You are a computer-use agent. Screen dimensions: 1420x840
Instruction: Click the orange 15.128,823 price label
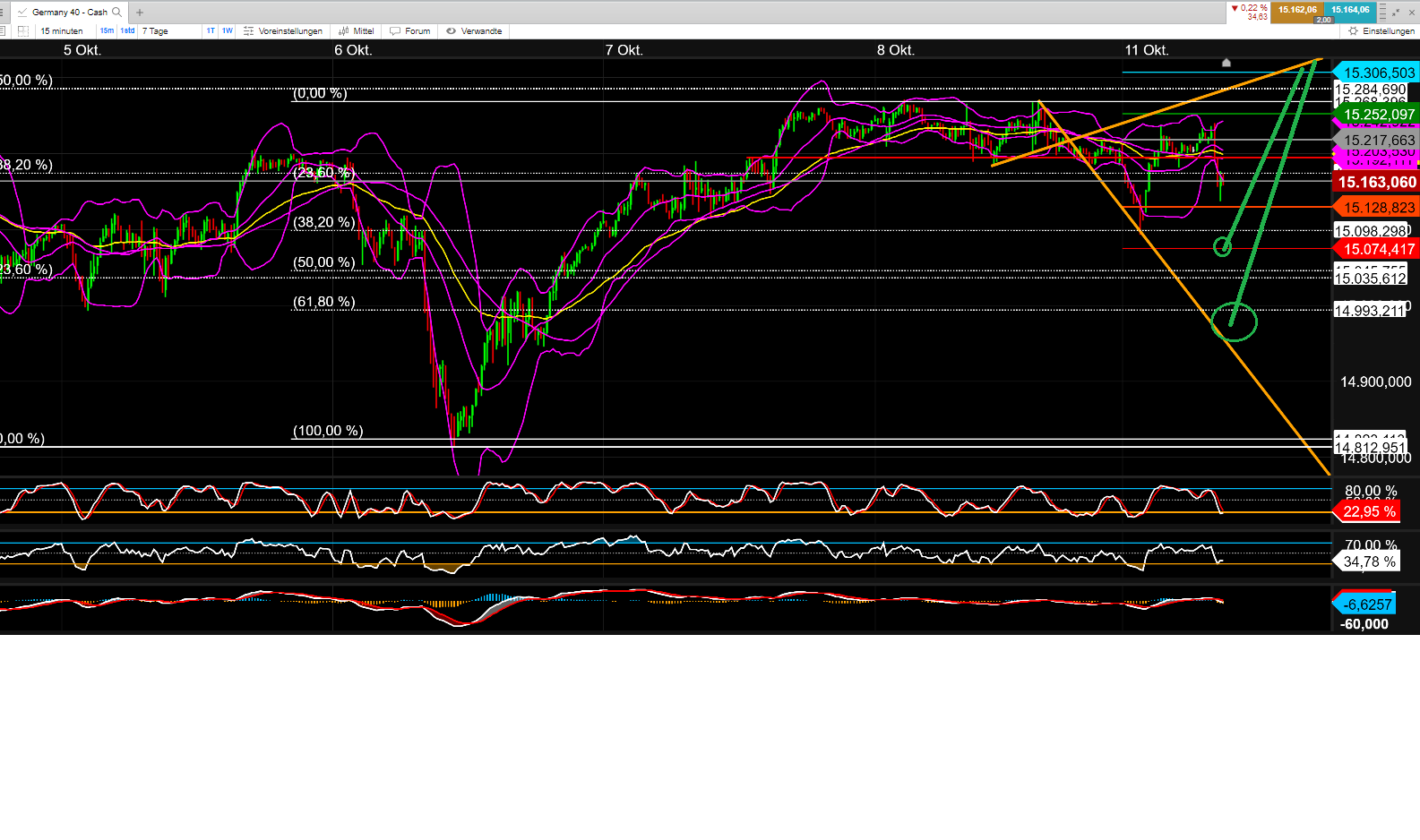coord(1378,208)
